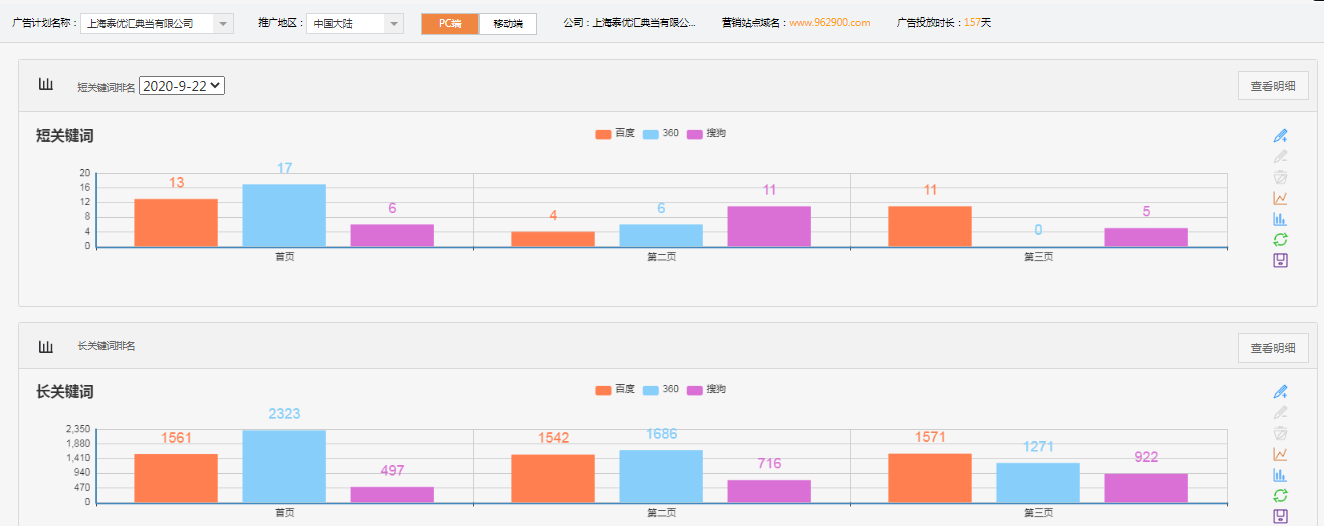
Task: Toggle the 搜狗 legend in short keyword chart
Action: tap(706, 134)
